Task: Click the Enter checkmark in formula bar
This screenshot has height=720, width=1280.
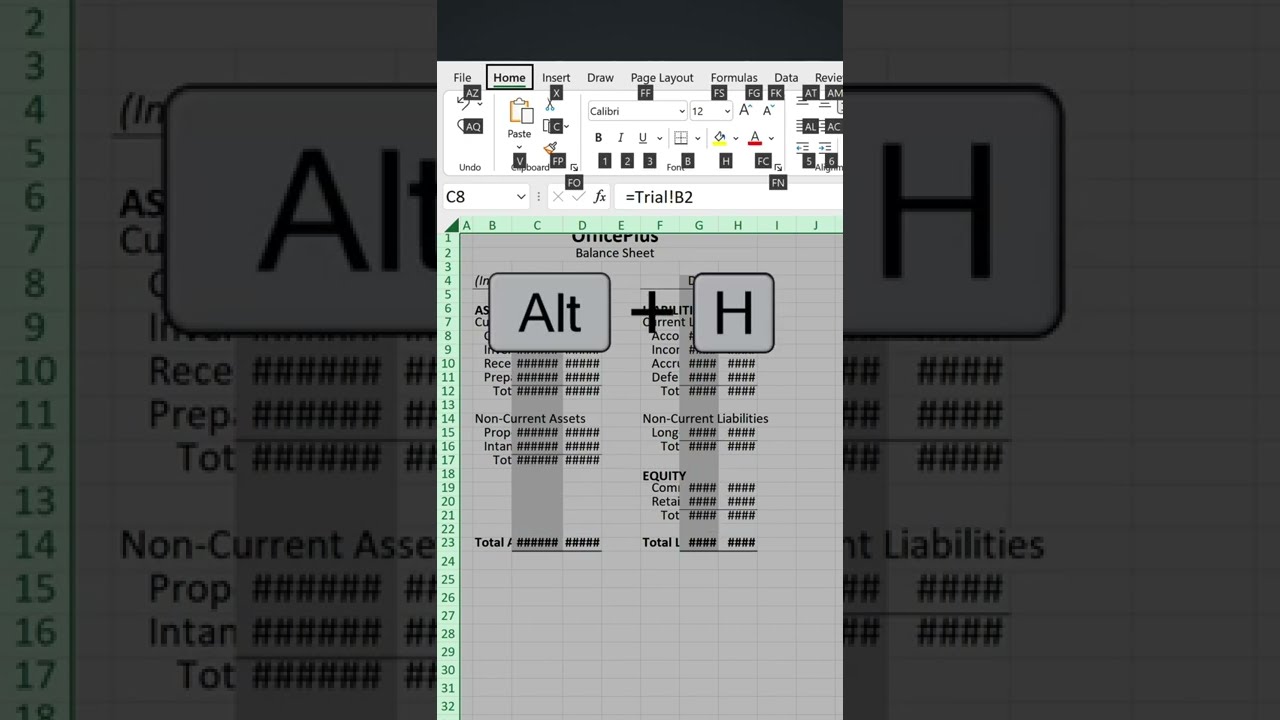Action: (x=578, y=197)
